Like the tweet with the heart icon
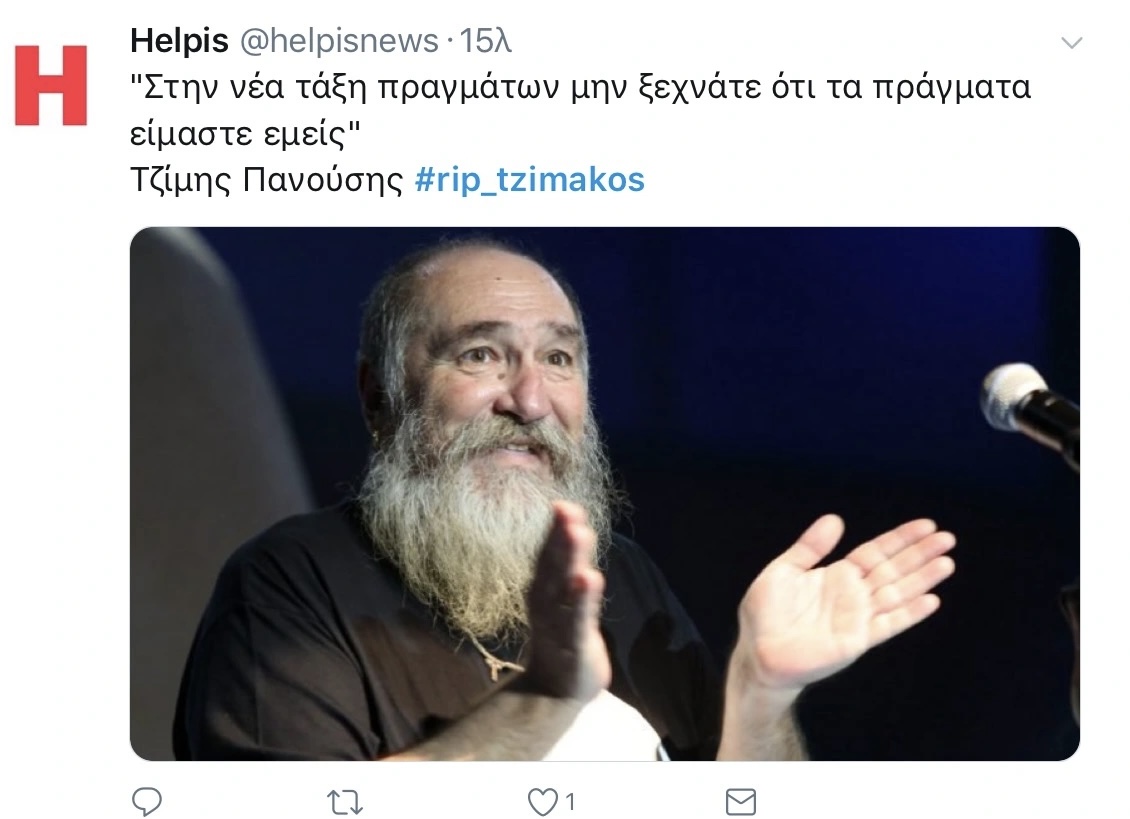Image resolution: width=1130 pixels, height=819 pixels. click(543, 802)
